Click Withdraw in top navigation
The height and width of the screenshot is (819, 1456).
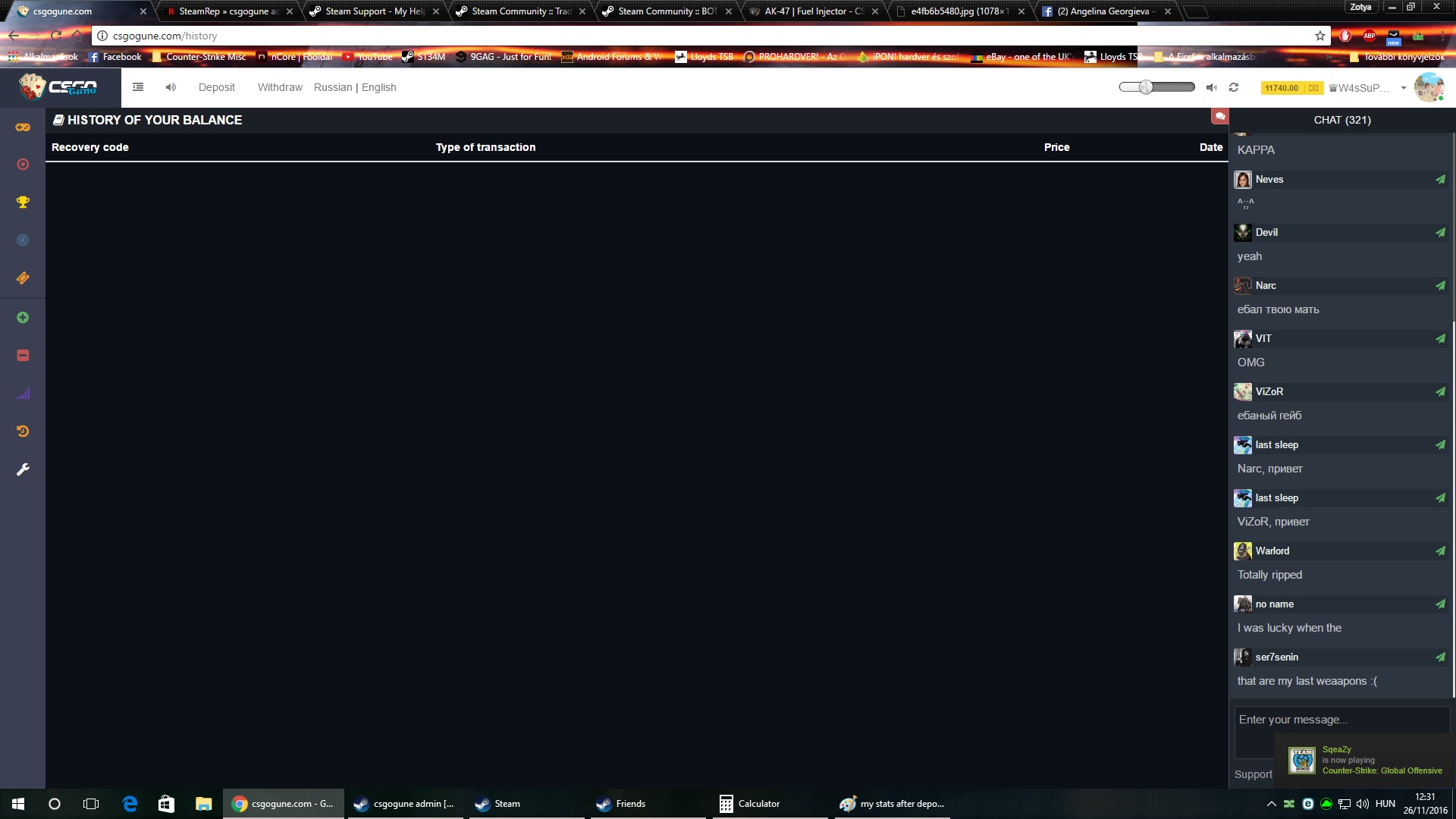tap(280, 88)
